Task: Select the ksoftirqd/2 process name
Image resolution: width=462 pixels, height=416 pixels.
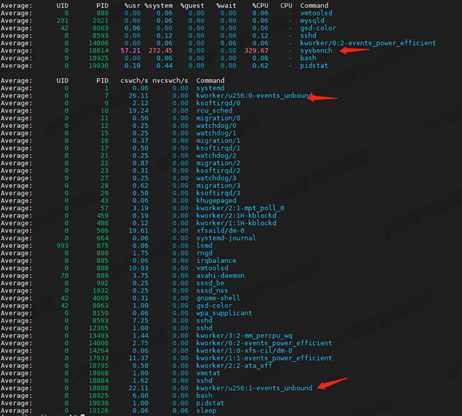Action: coord(218,171)
